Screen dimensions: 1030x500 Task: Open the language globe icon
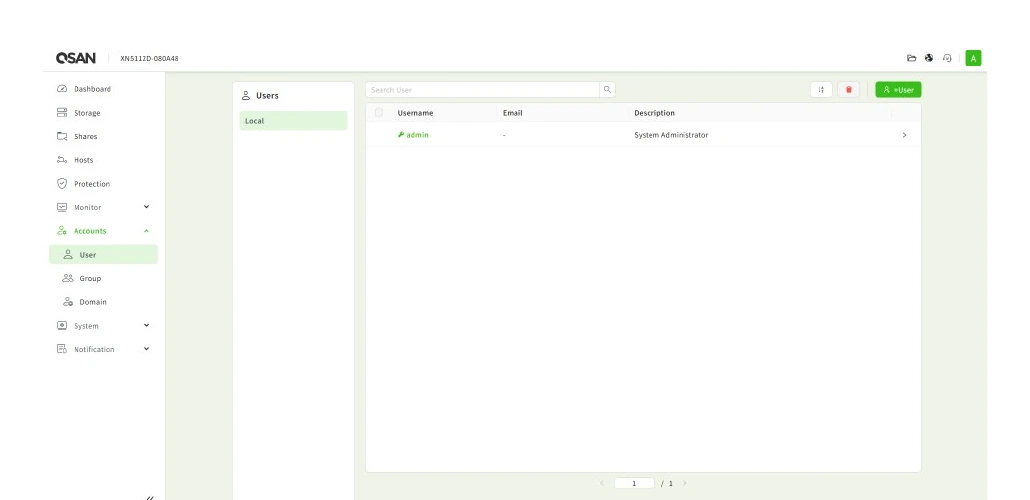[x=929, y=58]
